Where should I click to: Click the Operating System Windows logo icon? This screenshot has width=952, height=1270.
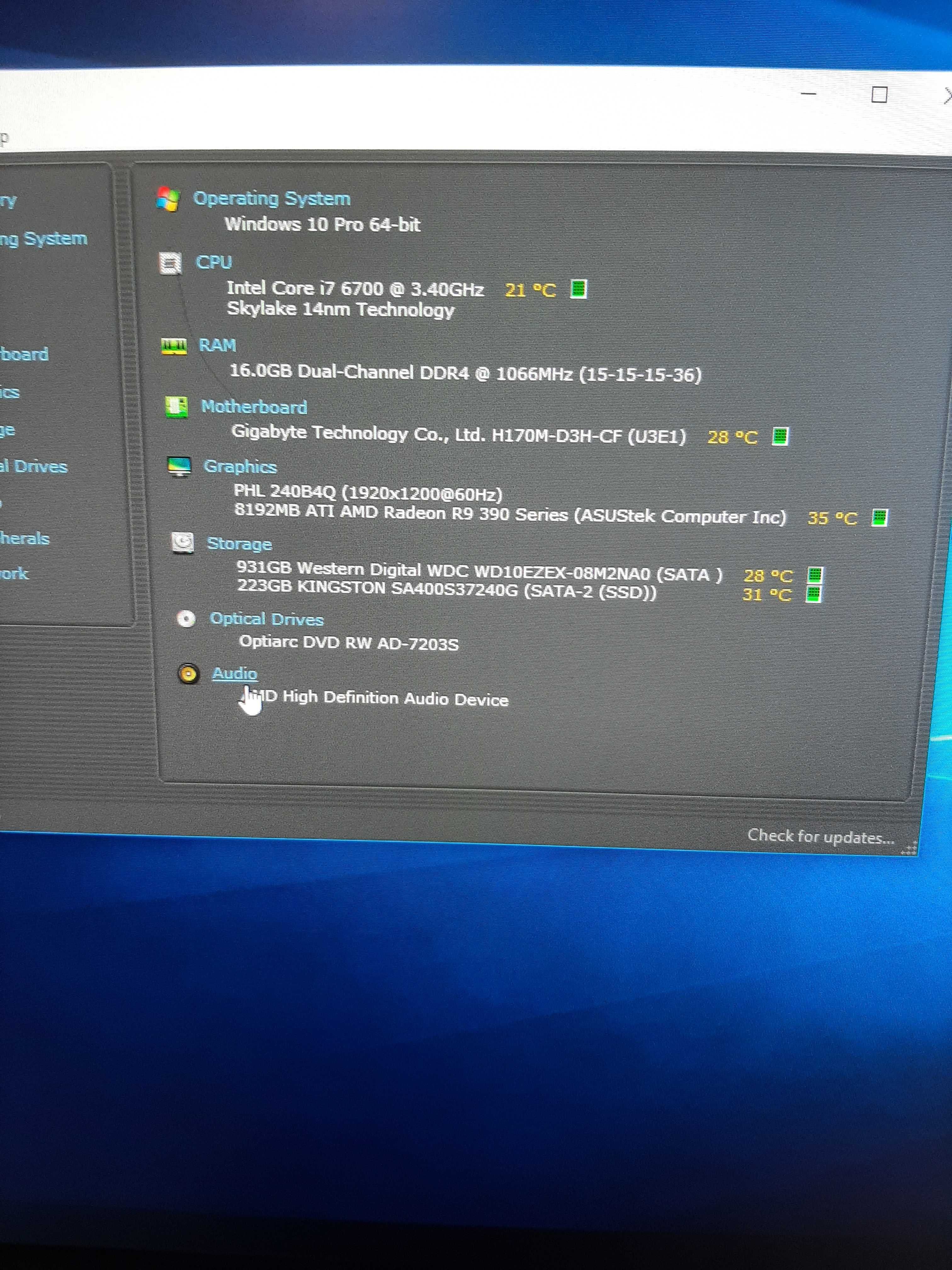tap(168, 199)
